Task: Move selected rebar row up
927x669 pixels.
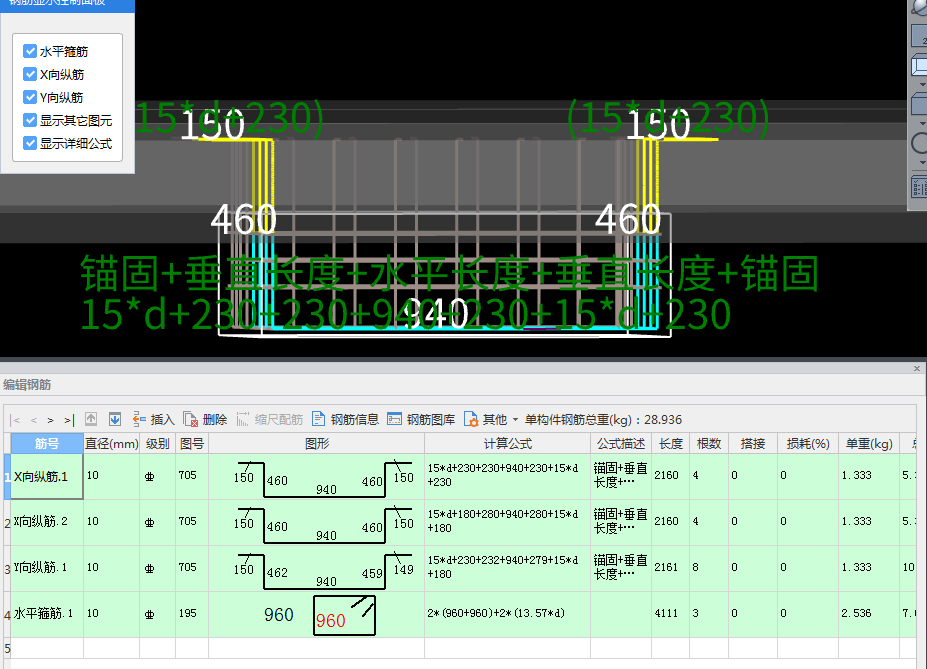Action: click(91, 420)
